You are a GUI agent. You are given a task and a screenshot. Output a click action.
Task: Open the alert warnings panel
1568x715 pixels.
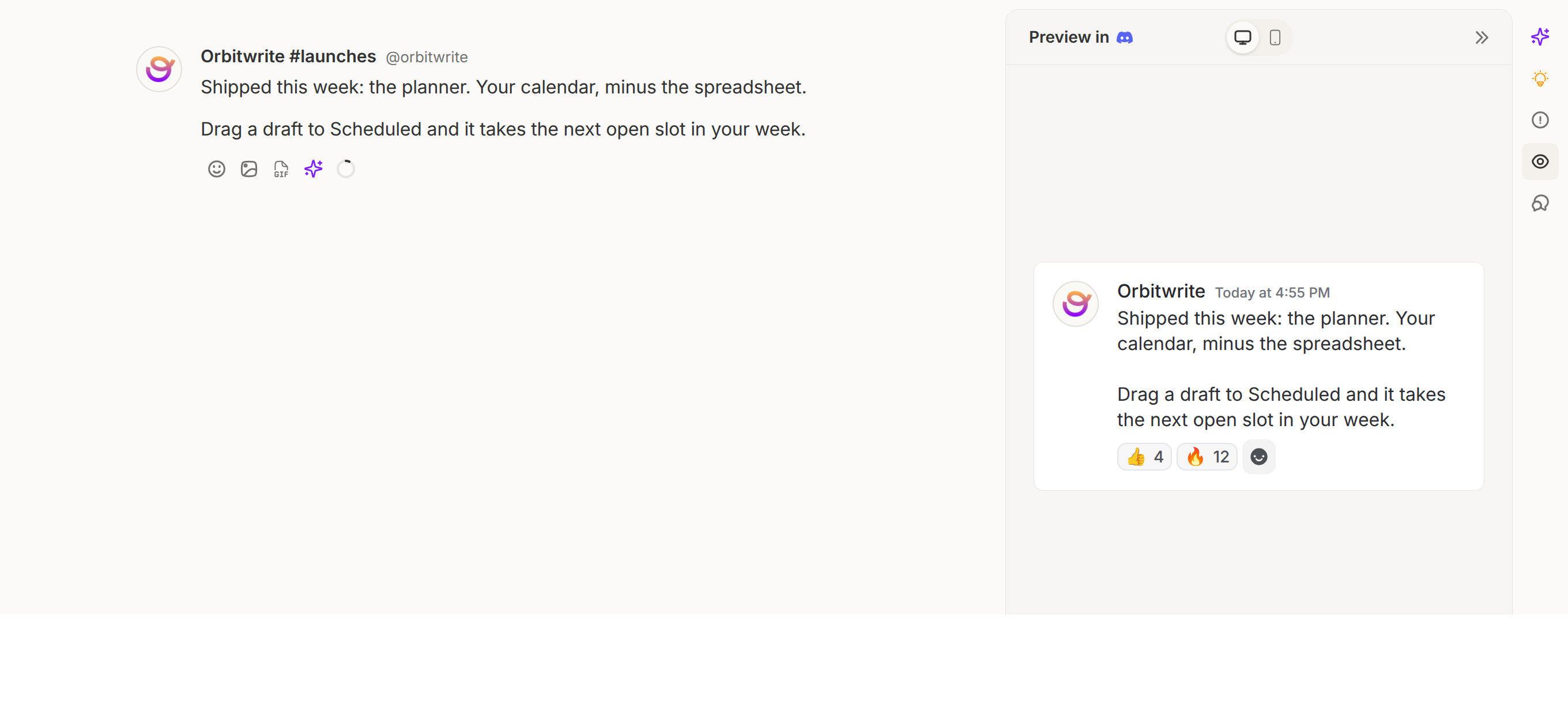[1540, 120]
